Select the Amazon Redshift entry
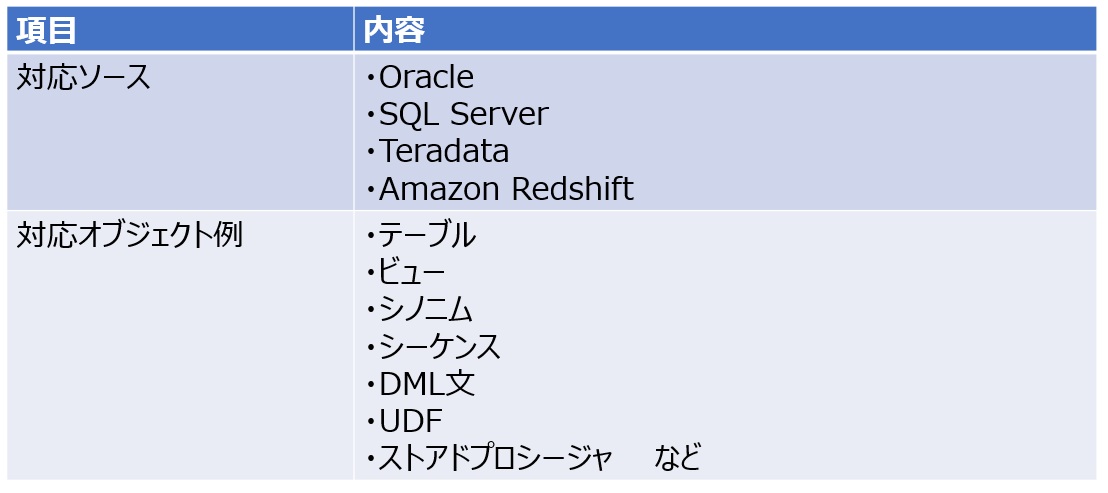This screenshot has height=493, width=1108. pos(506,189)
